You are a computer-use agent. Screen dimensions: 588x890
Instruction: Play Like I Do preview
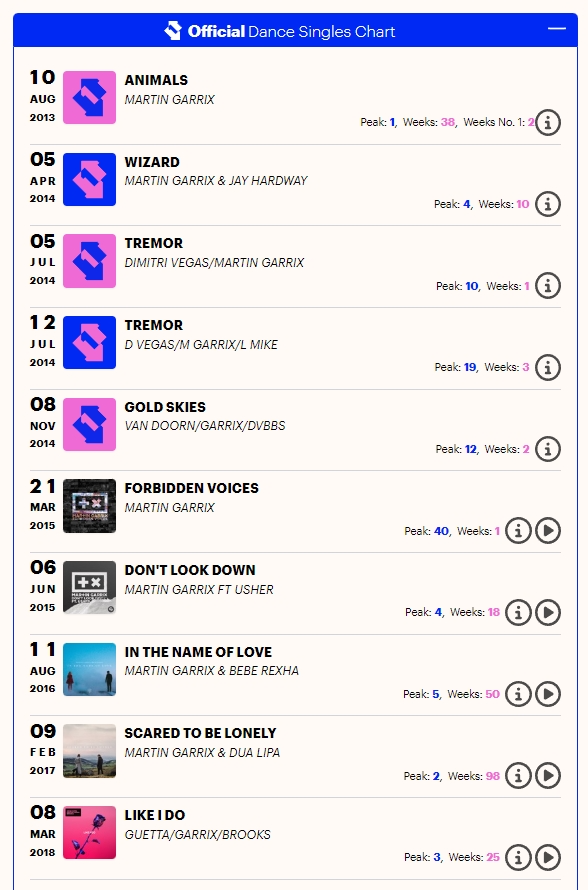548,857
